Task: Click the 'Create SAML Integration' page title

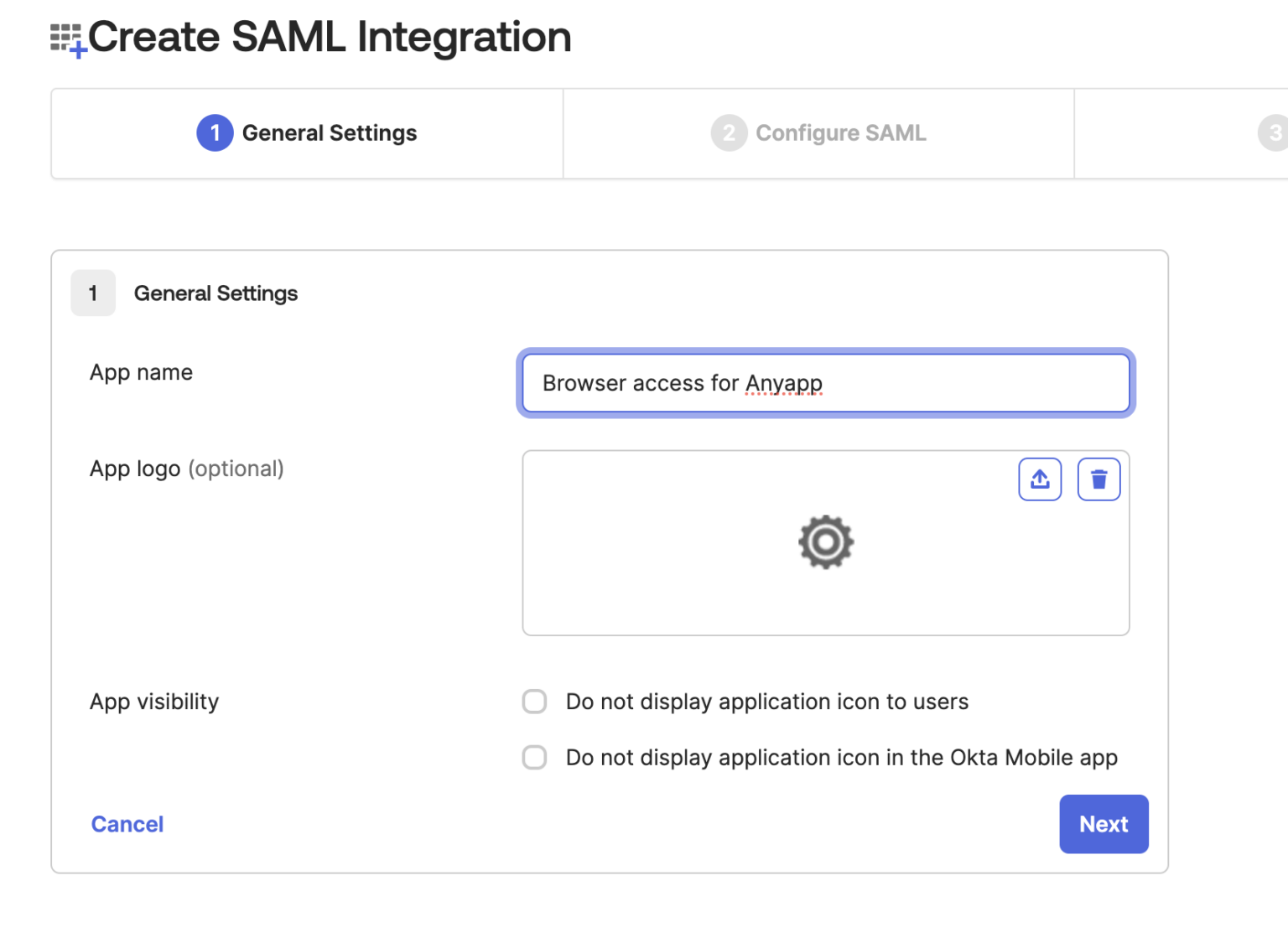Action: coord(331,37)
